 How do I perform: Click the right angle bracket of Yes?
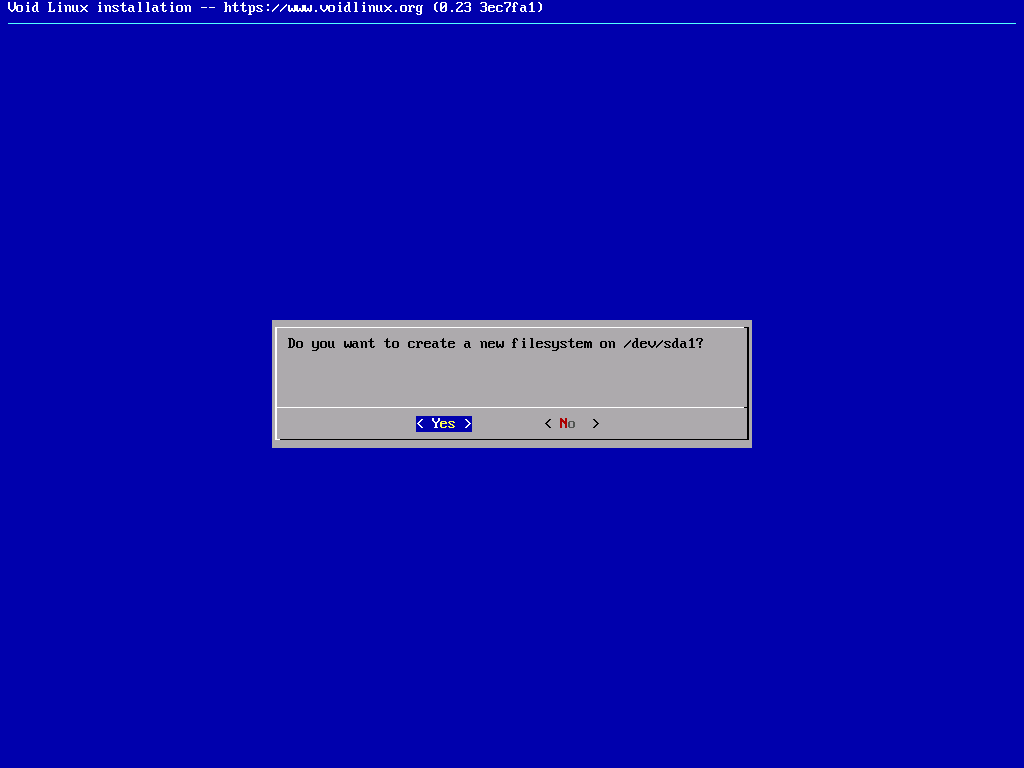click(467, 424)
